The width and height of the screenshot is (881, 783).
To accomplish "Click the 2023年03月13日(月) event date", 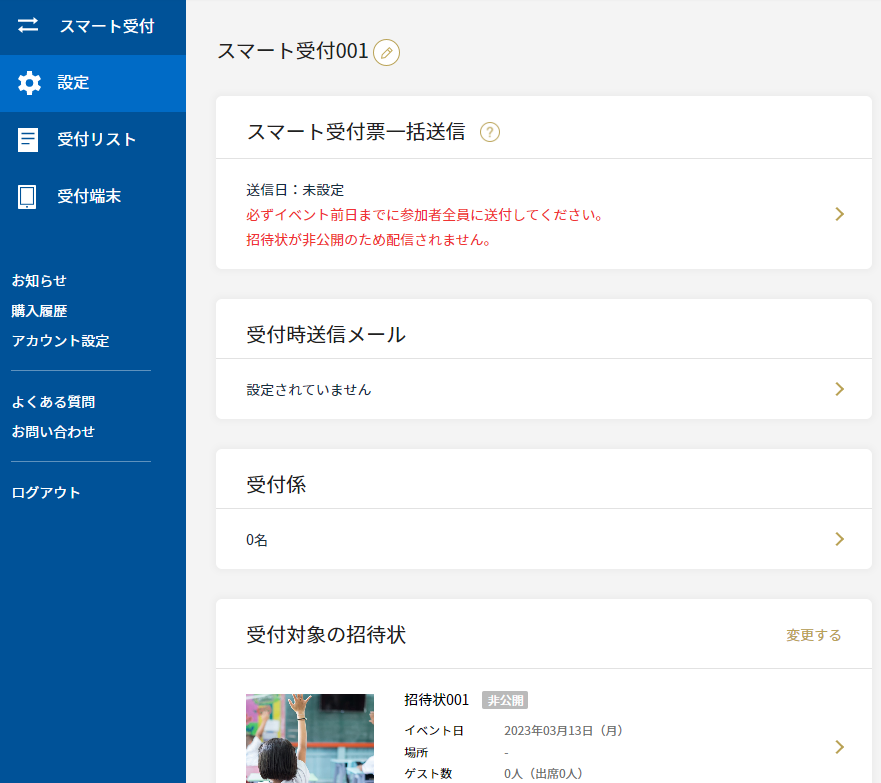I will pyautogui.click(x=564, y=731).
